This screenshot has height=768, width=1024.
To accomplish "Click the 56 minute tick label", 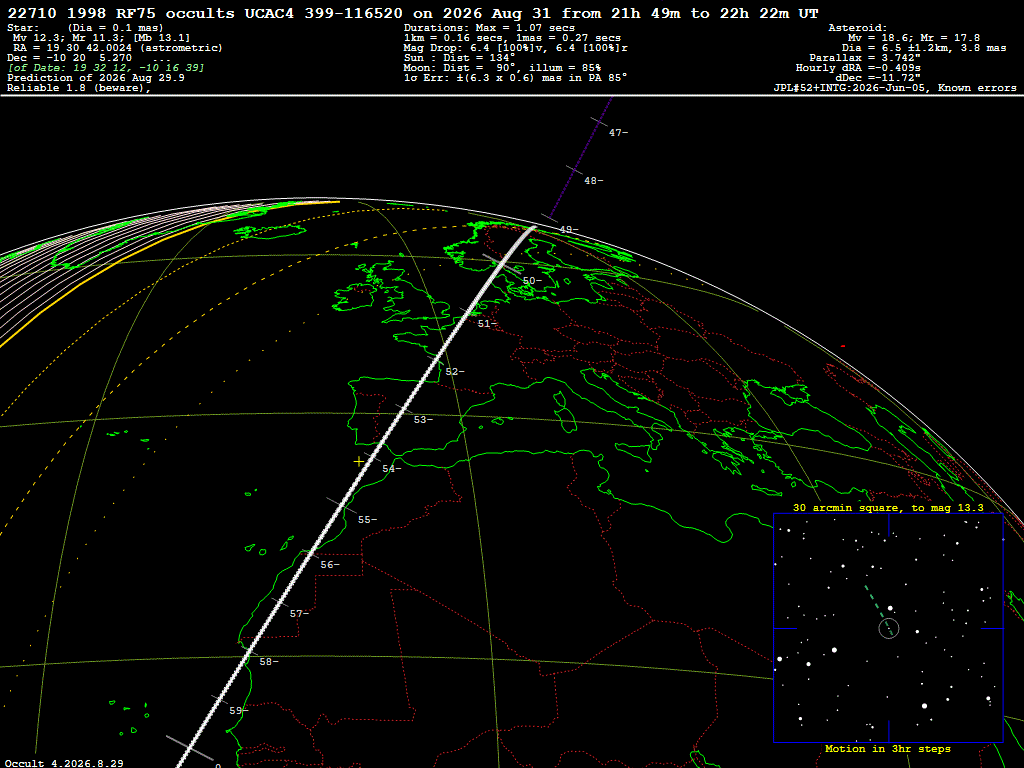I will 330,565.
